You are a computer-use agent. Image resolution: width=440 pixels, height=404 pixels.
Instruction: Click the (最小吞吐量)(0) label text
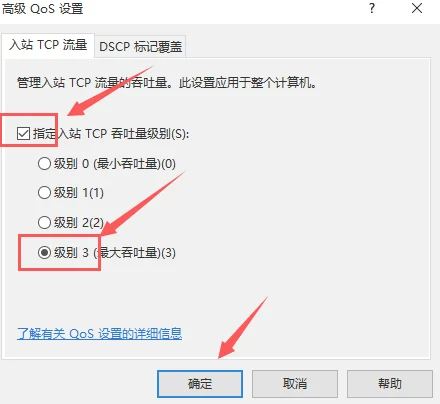[134, 164]
